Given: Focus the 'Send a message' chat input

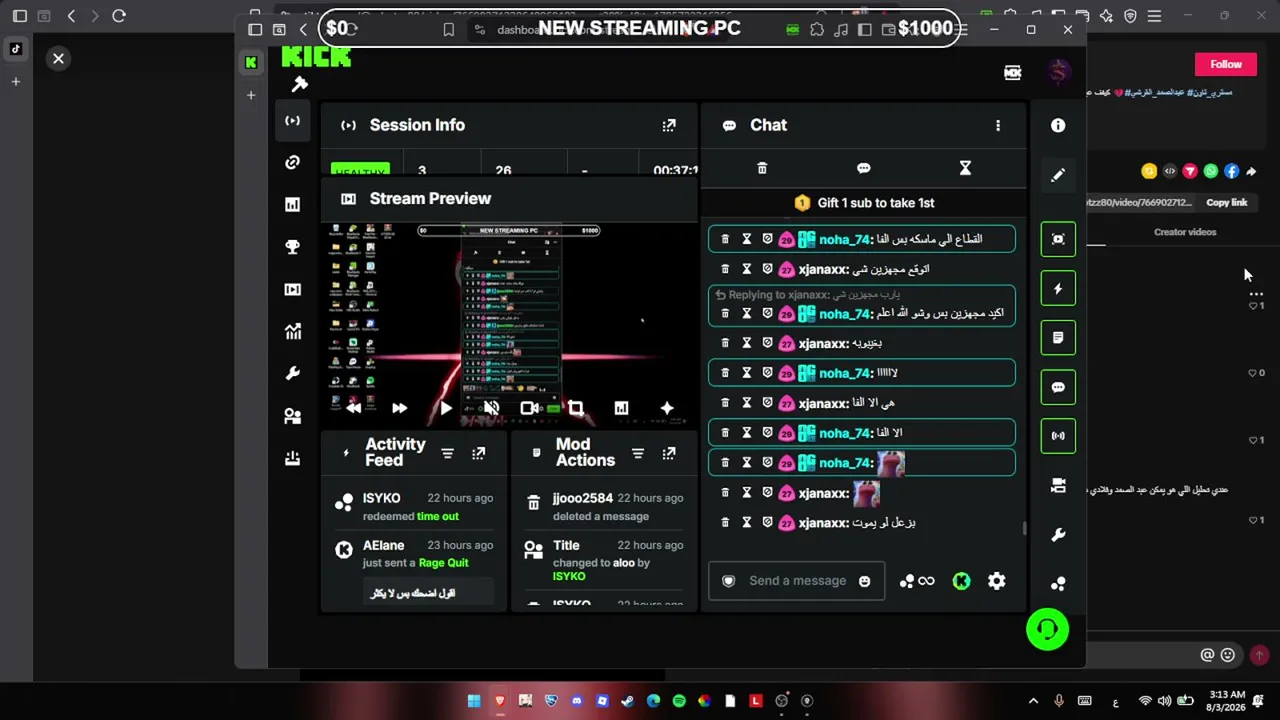Looking at the screenshot, I should (x=797, y=581).
